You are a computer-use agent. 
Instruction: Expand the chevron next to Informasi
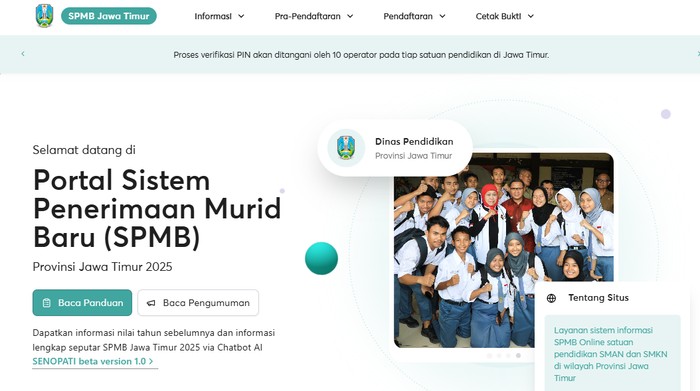pos(241,17)
